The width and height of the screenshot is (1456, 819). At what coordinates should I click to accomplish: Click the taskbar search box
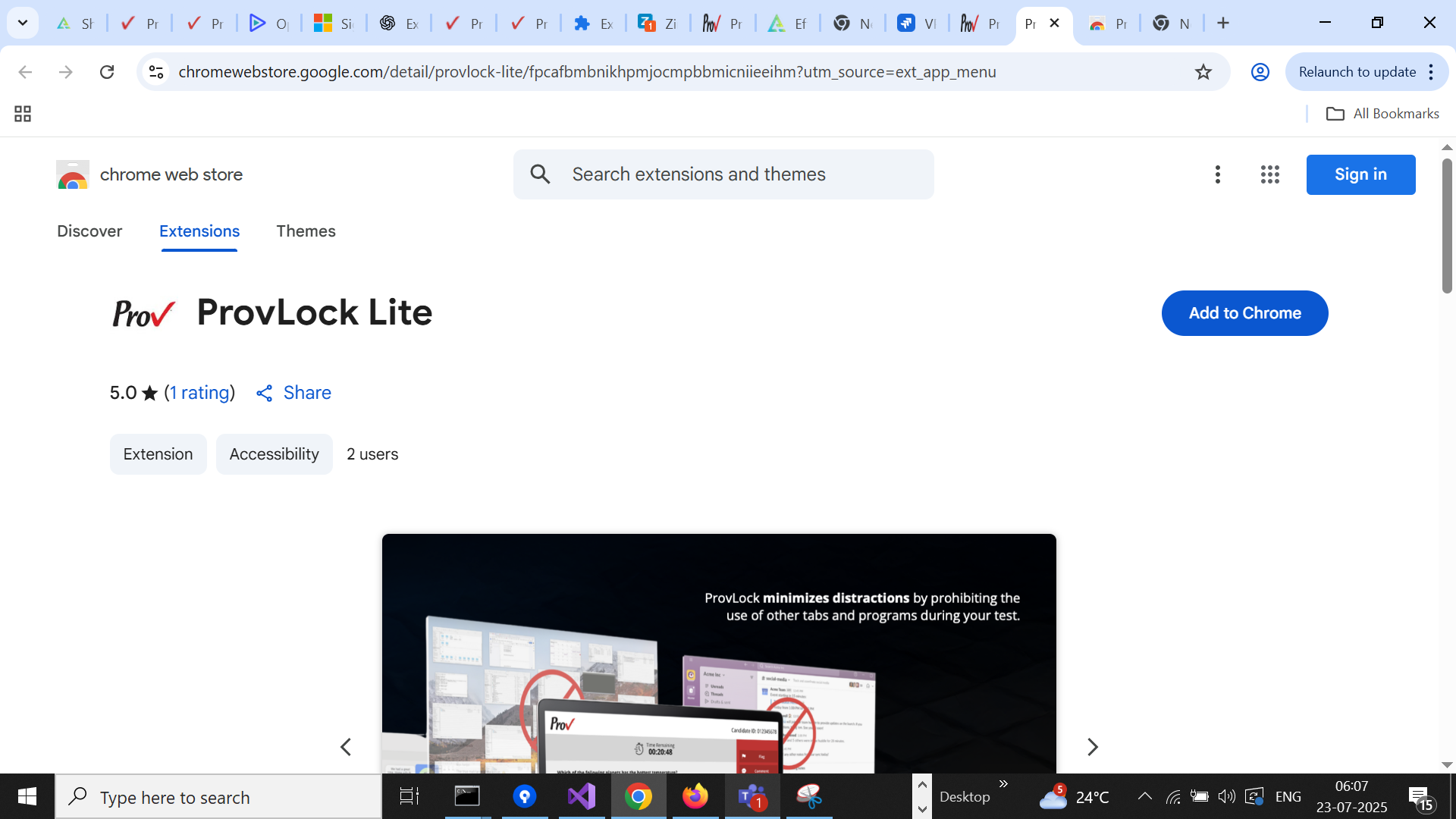point(218,797)
